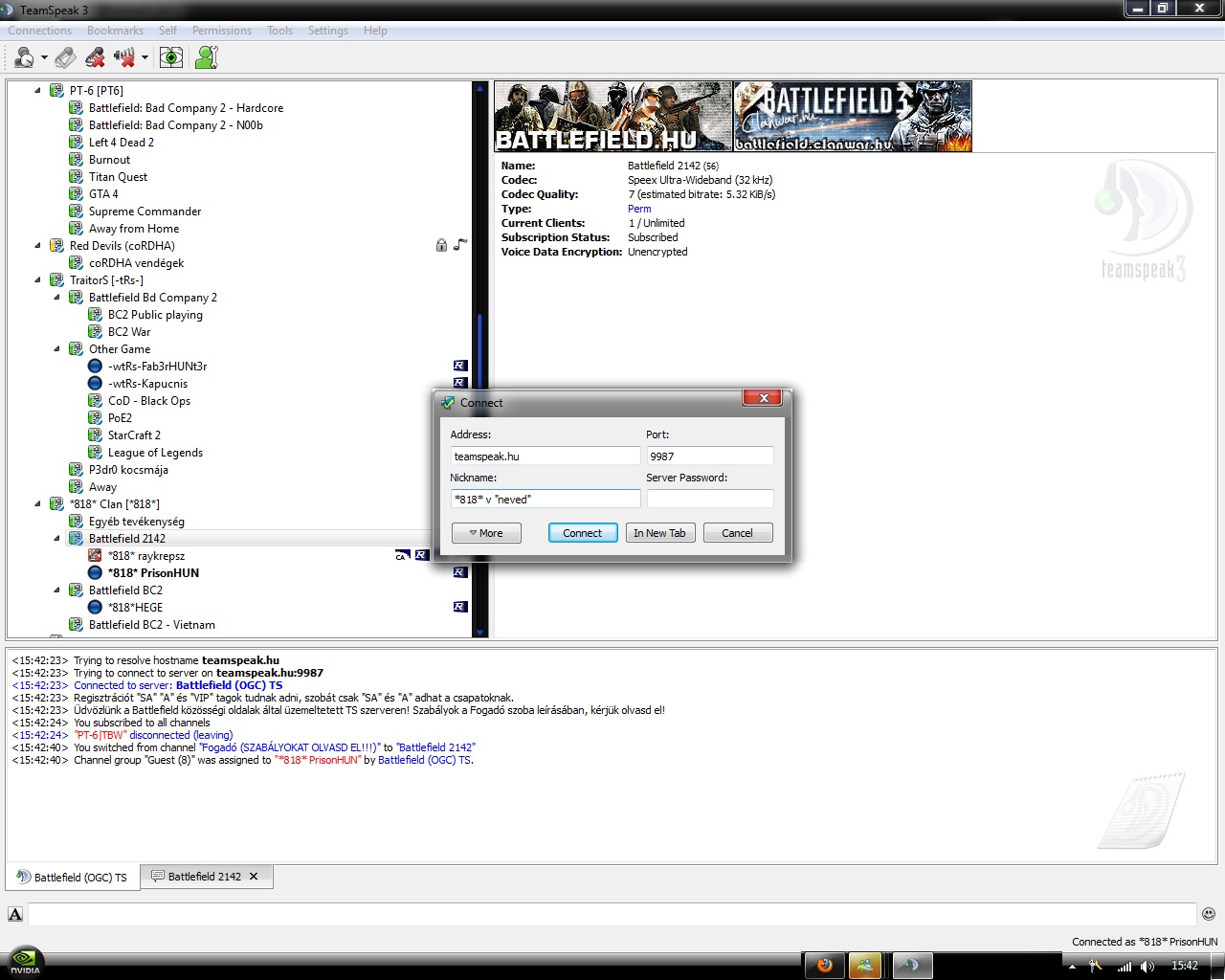
Task: Collapse the TraitorS [-tRs-] channel
Action: coord(38,280)
